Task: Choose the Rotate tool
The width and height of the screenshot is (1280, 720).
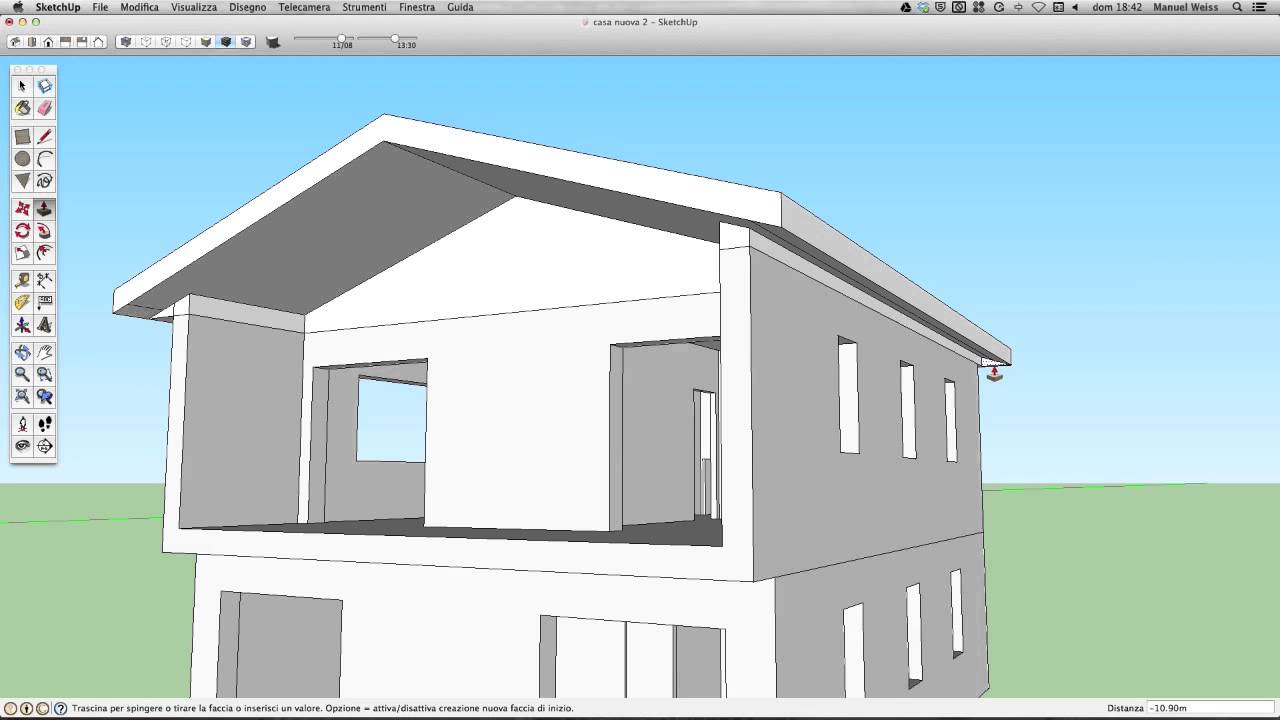Action: [22, 231]
